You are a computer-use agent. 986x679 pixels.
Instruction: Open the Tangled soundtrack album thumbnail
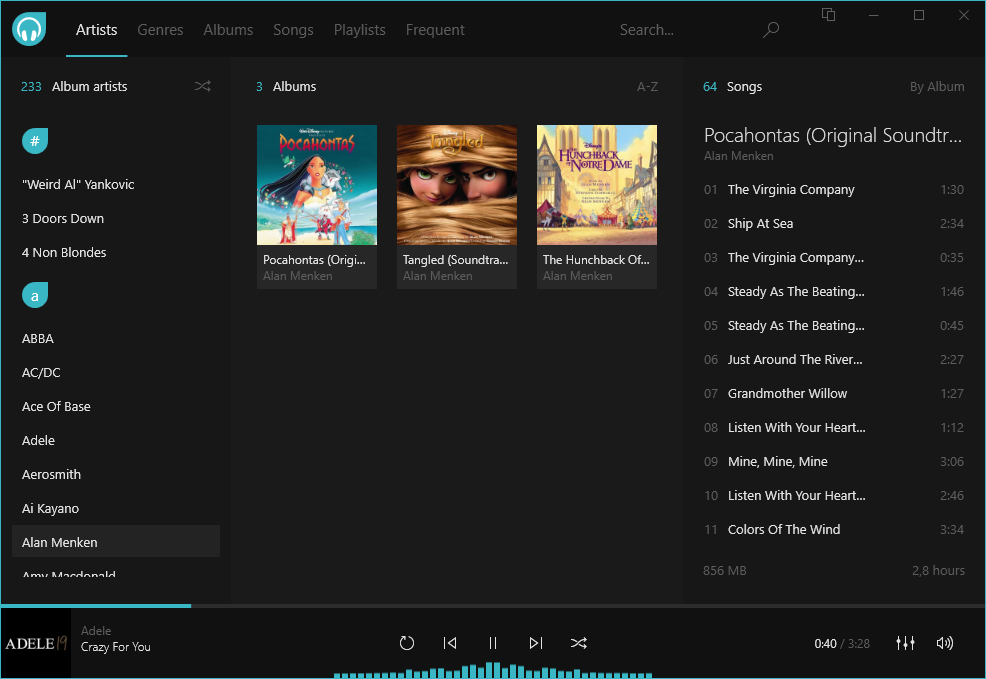(456, 185)
